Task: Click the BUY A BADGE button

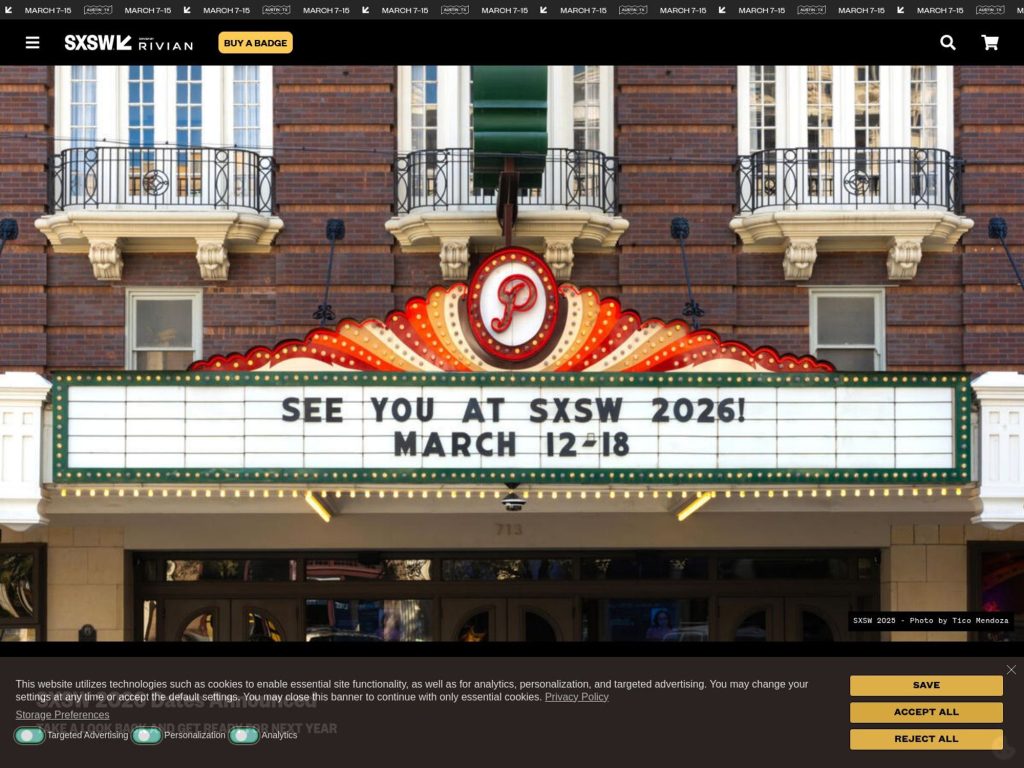Action: click(254, 43)
